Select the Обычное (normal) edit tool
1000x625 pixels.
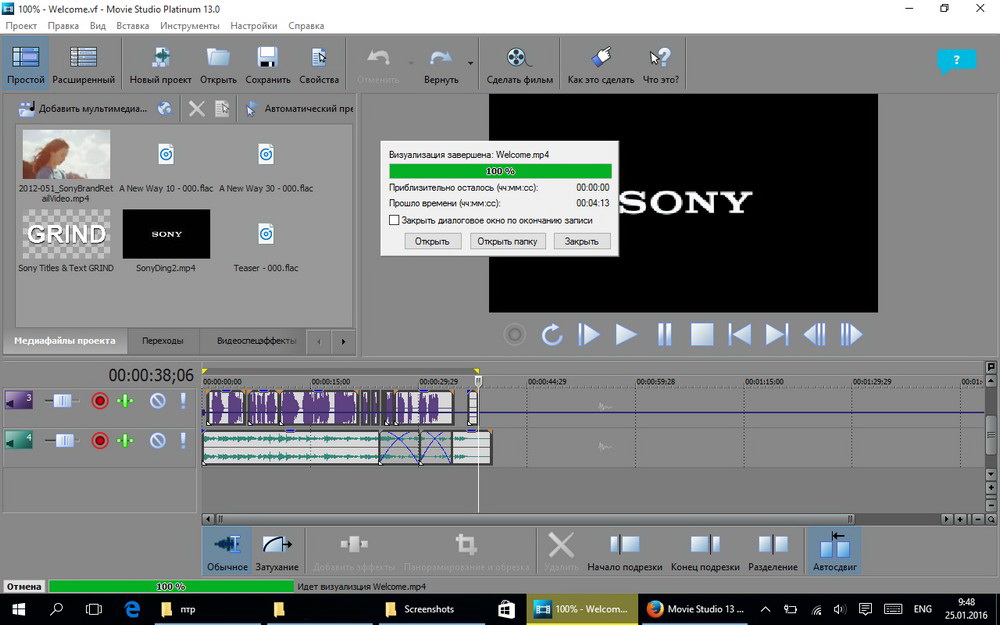227,551
